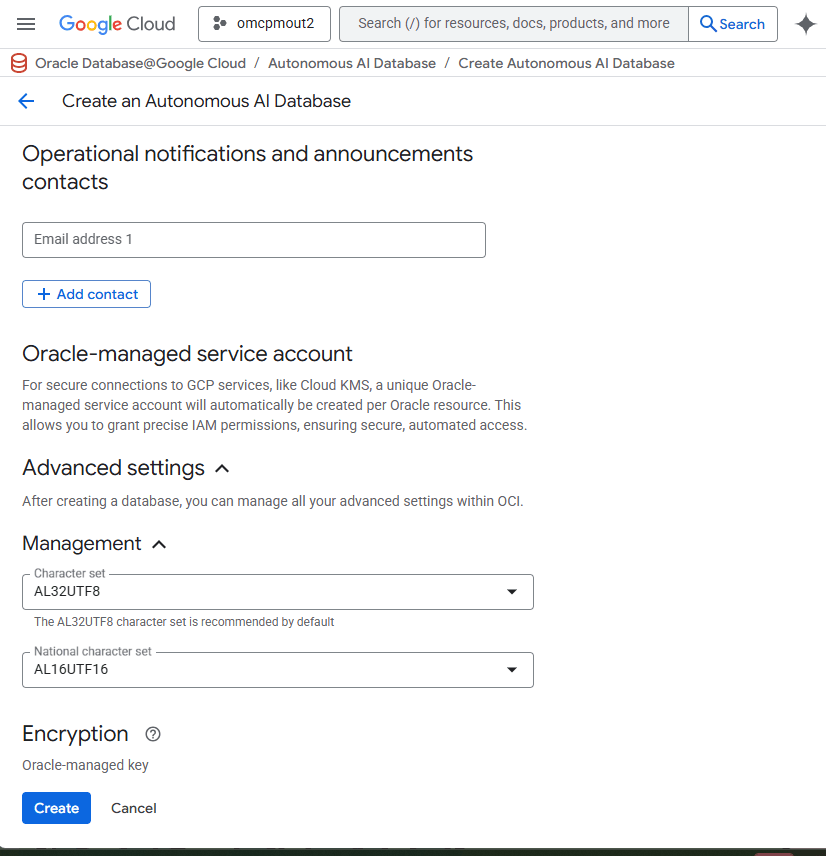This screenshot has width=826, height=856.
Task: Open the Character set dropdown
Action: (x=513, y=591)
